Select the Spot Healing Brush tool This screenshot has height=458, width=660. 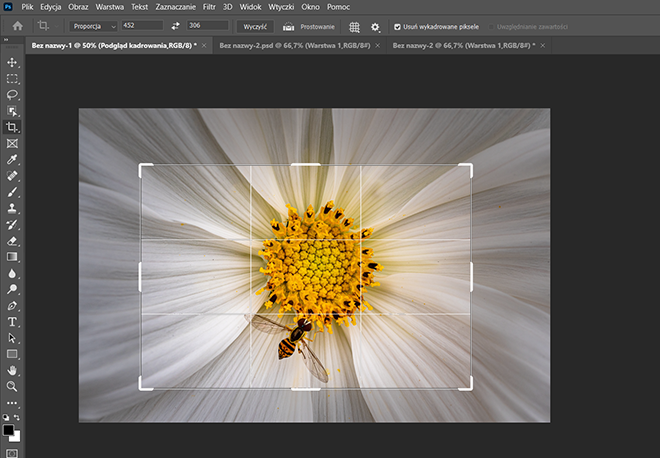12,176
